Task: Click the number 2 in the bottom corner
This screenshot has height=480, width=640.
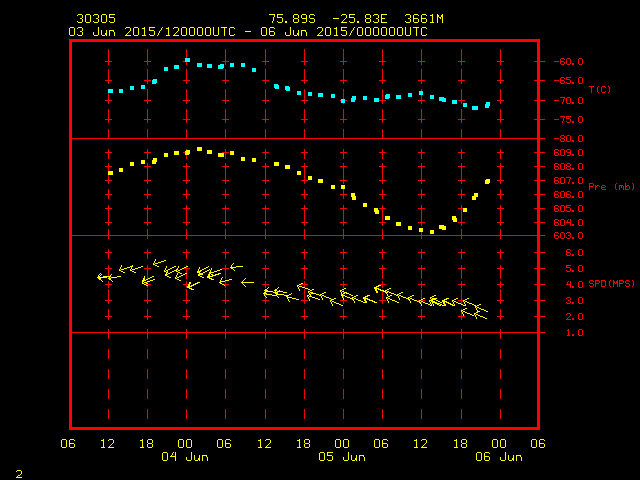Action: 19,474
